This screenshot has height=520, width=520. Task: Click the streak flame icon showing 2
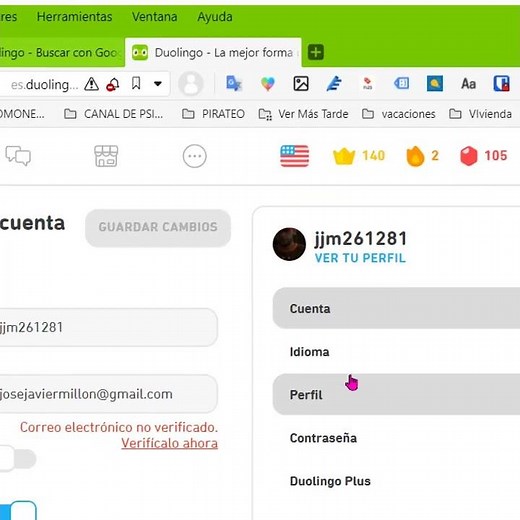422,156
